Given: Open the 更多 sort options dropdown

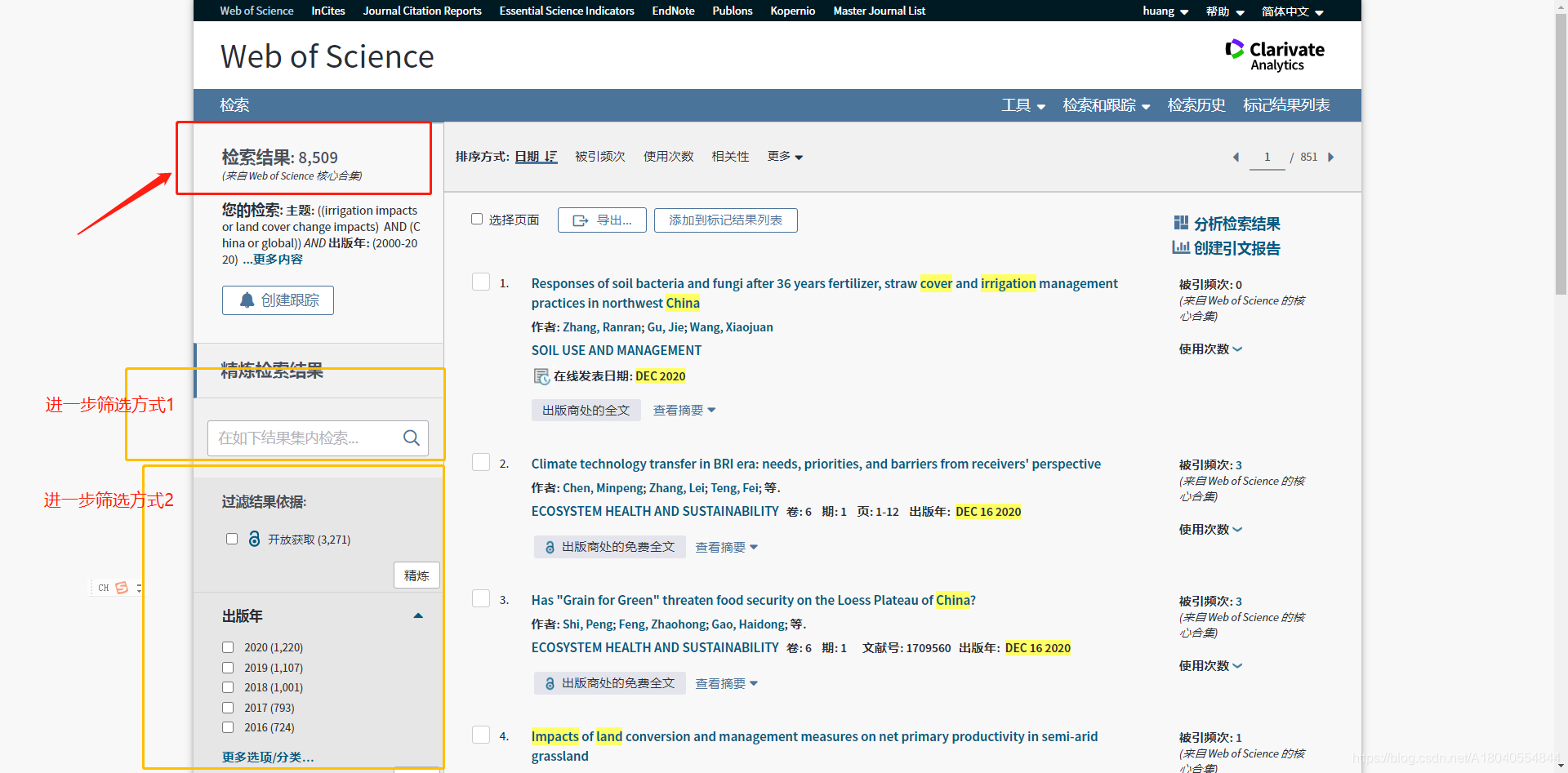Looking at the screenshot, I should pyautogui.click(x=785, y=156).
